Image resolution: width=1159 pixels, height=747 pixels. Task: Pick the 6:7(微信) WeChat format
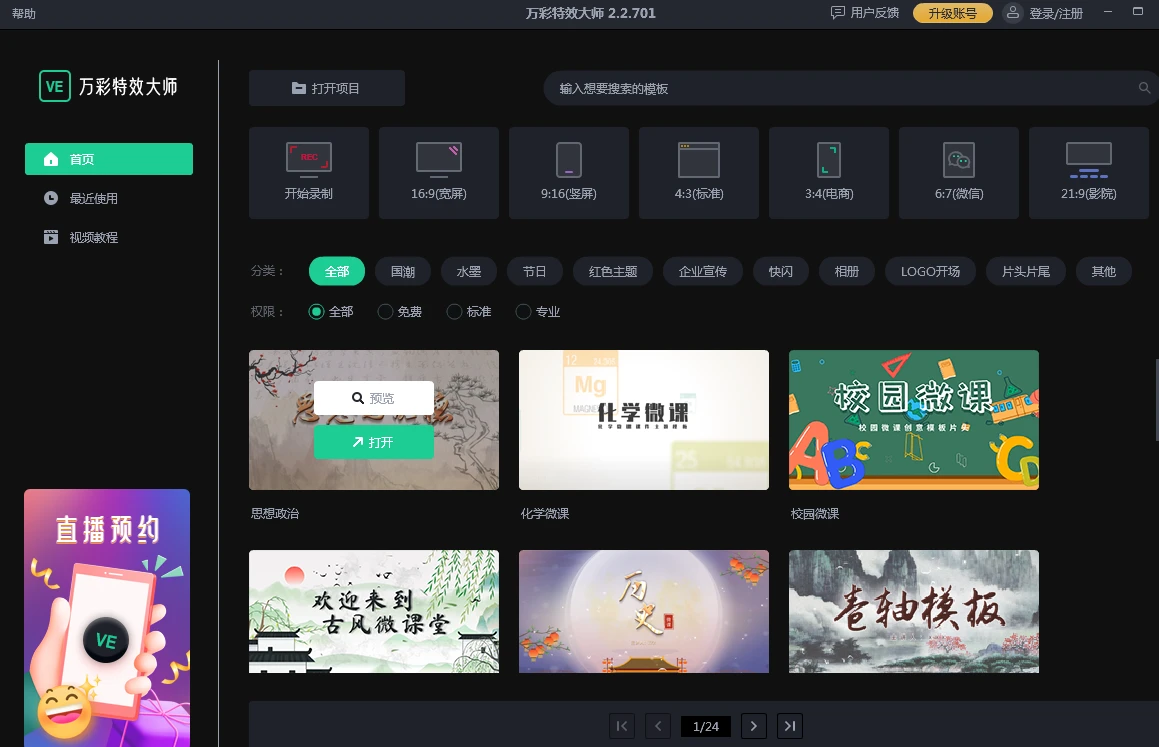(x=959, y=172)
